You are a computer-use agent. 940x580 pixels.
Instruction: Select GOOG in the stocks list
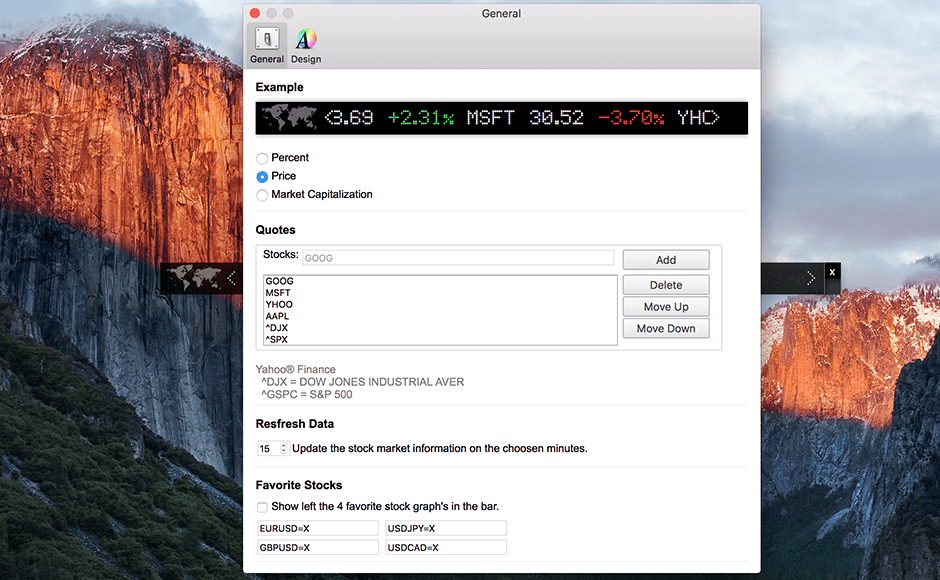[x=440, y=281]
